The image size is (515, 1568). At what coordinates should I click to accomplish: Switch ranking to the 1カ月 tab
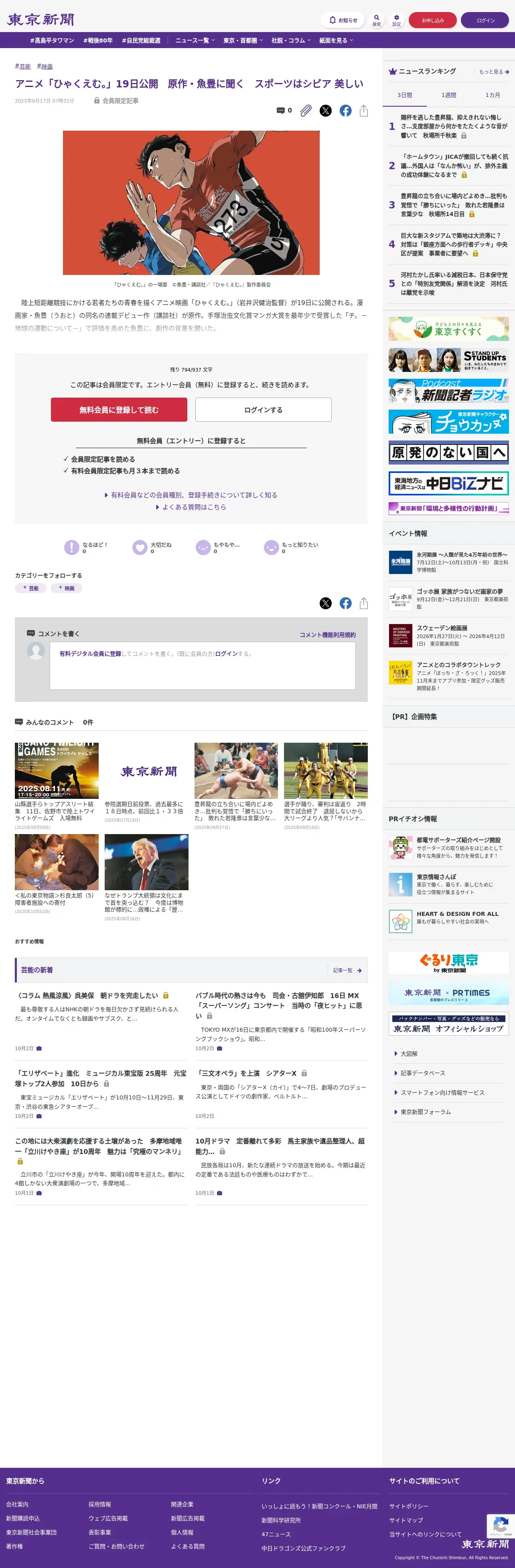click(x=493, y=95)
